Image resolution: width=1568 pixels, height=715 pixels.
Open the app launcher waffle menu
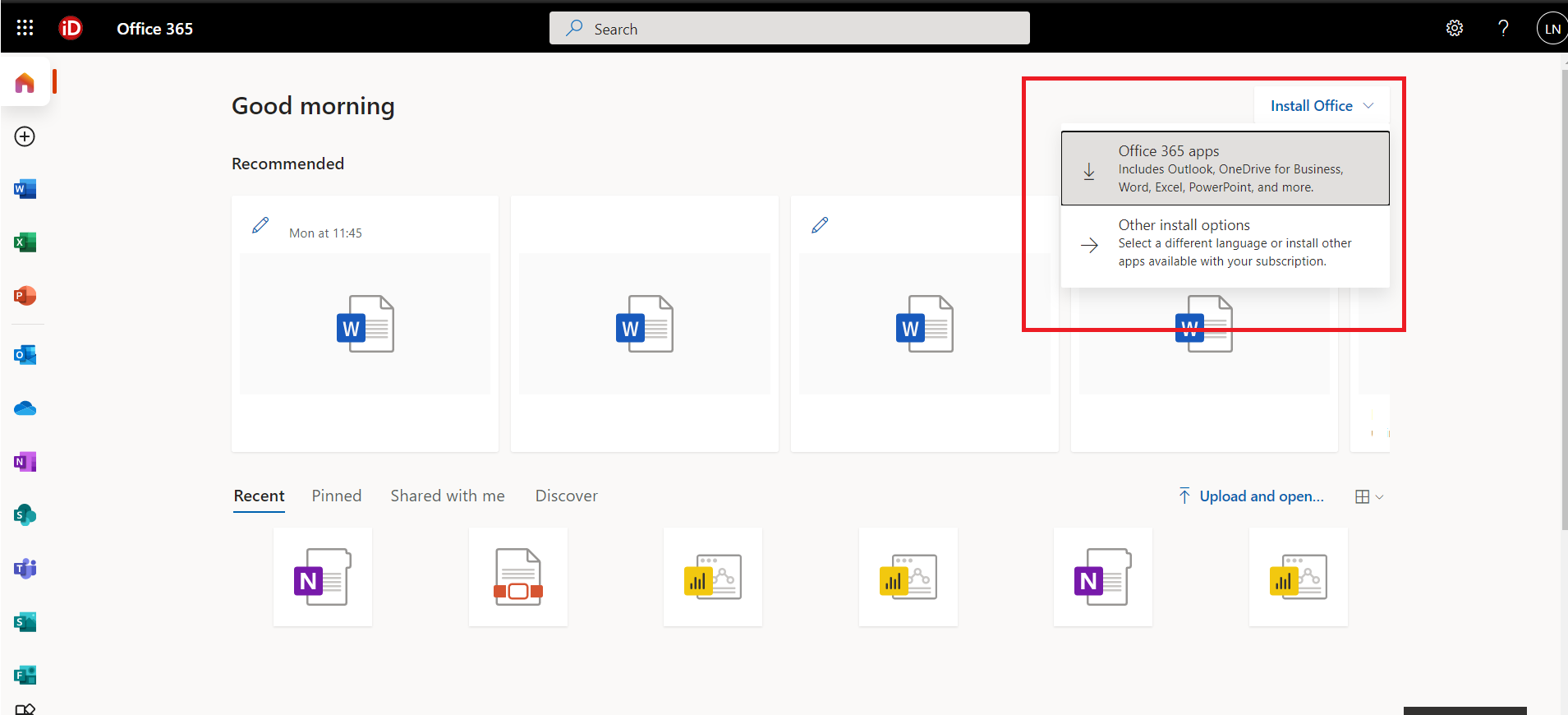point(25,28)
